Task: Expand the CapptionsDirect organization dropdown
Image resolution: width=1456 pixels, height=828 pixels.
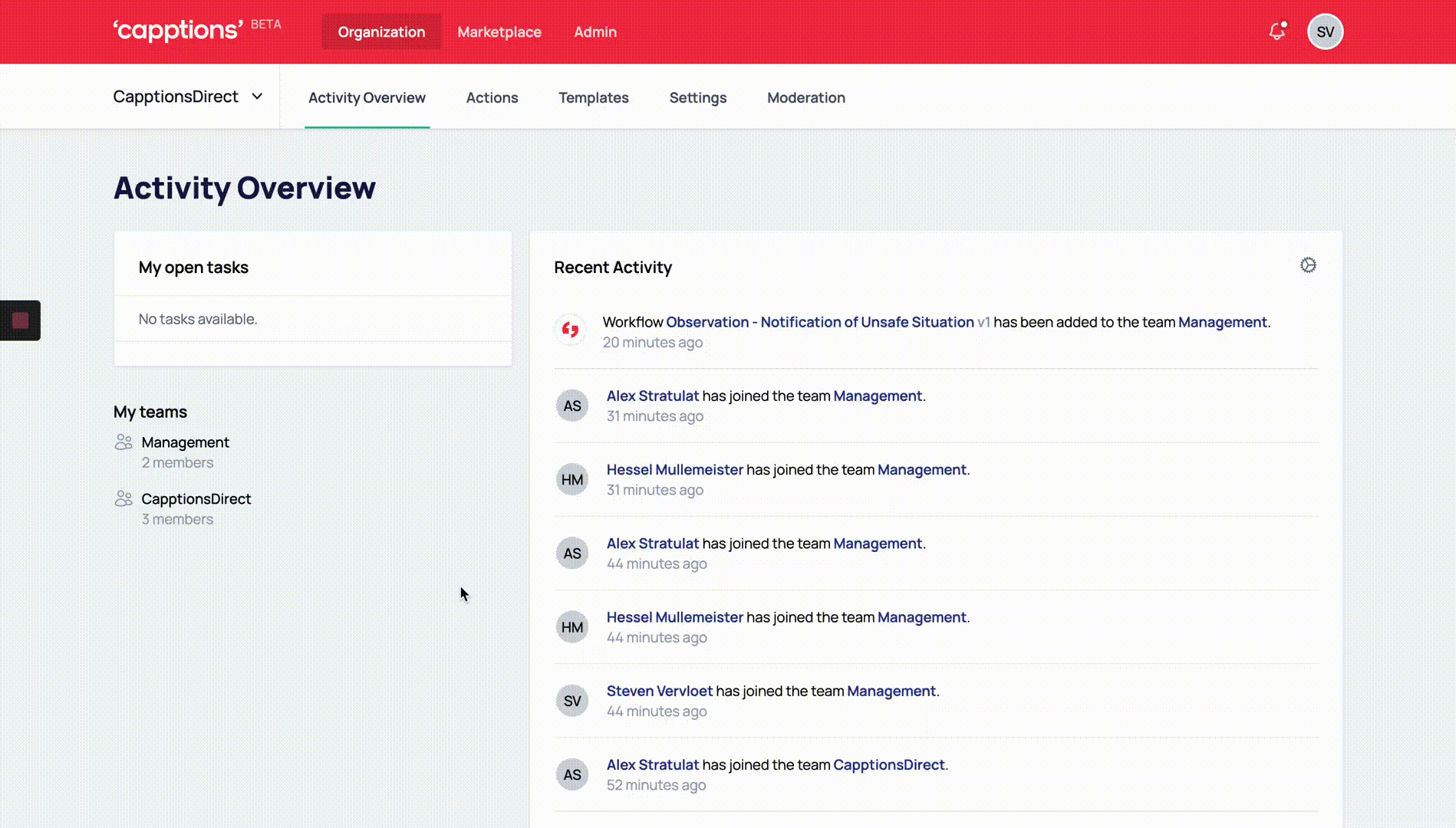Action: 188,97
